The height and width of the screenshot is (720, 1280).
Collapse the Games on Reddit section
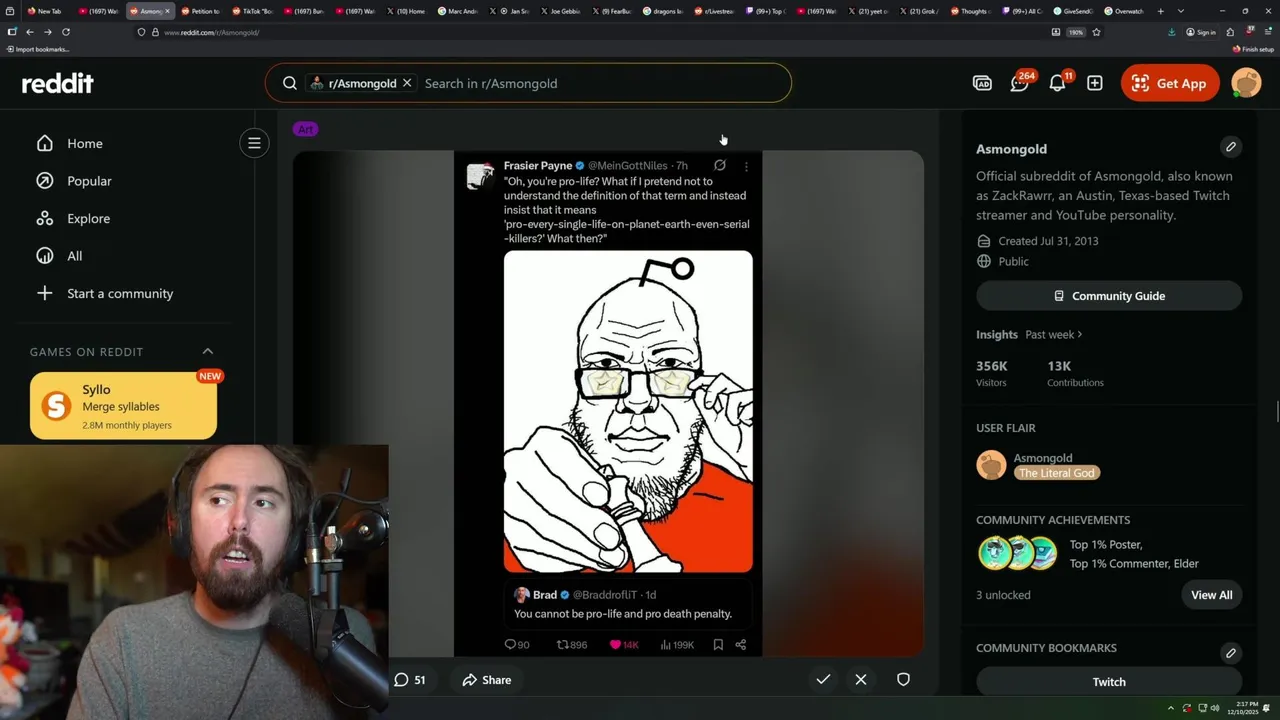click(x=208, y=351)
